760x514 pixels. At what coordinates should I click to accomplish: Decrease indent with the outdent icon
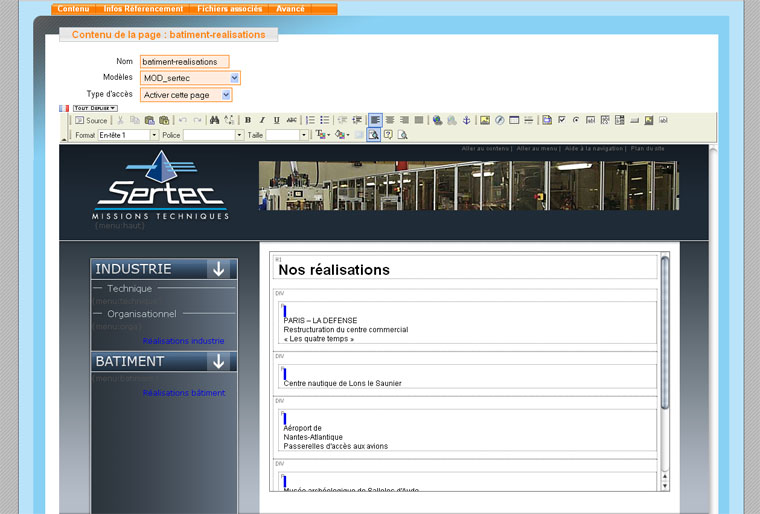342,120
